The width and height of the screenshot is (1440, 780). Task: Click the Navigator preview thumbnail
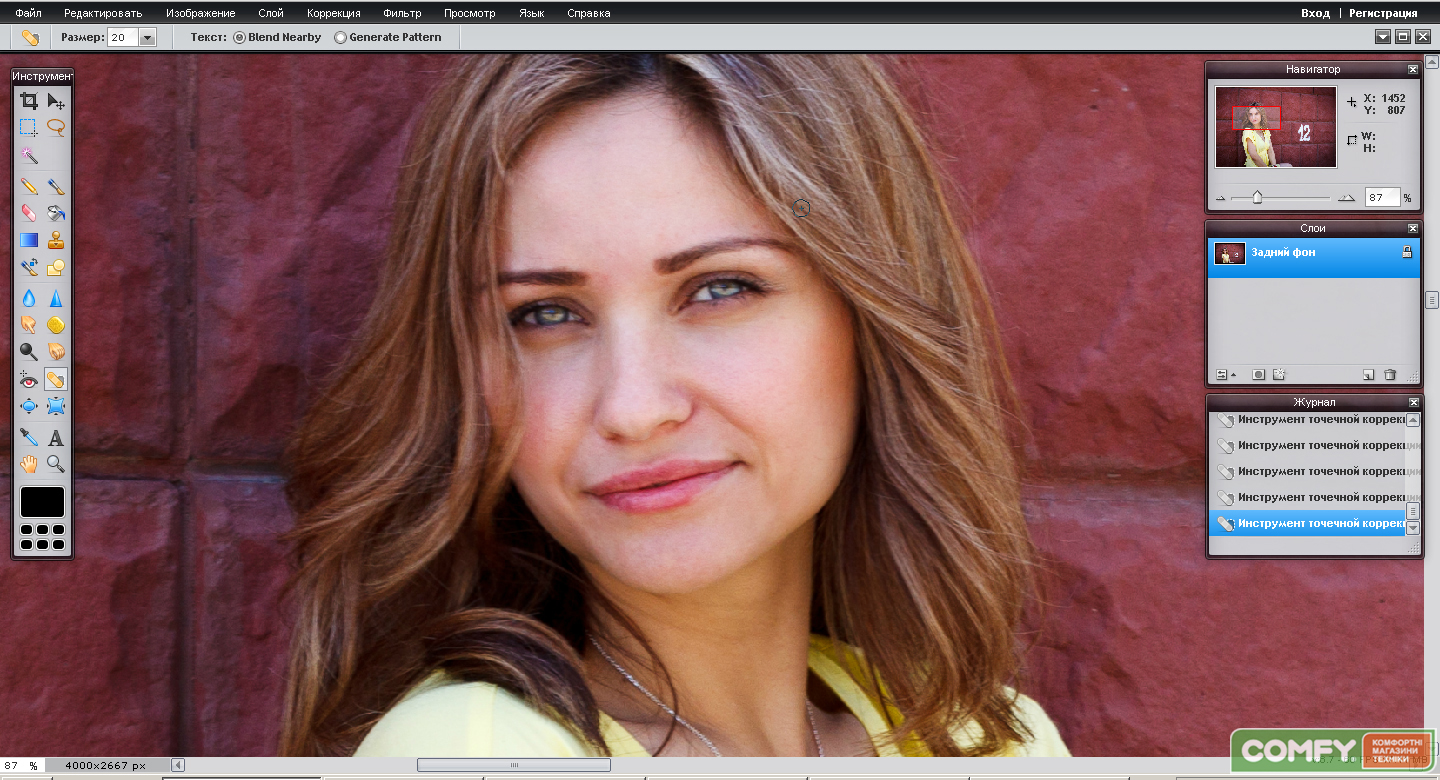1275,127
